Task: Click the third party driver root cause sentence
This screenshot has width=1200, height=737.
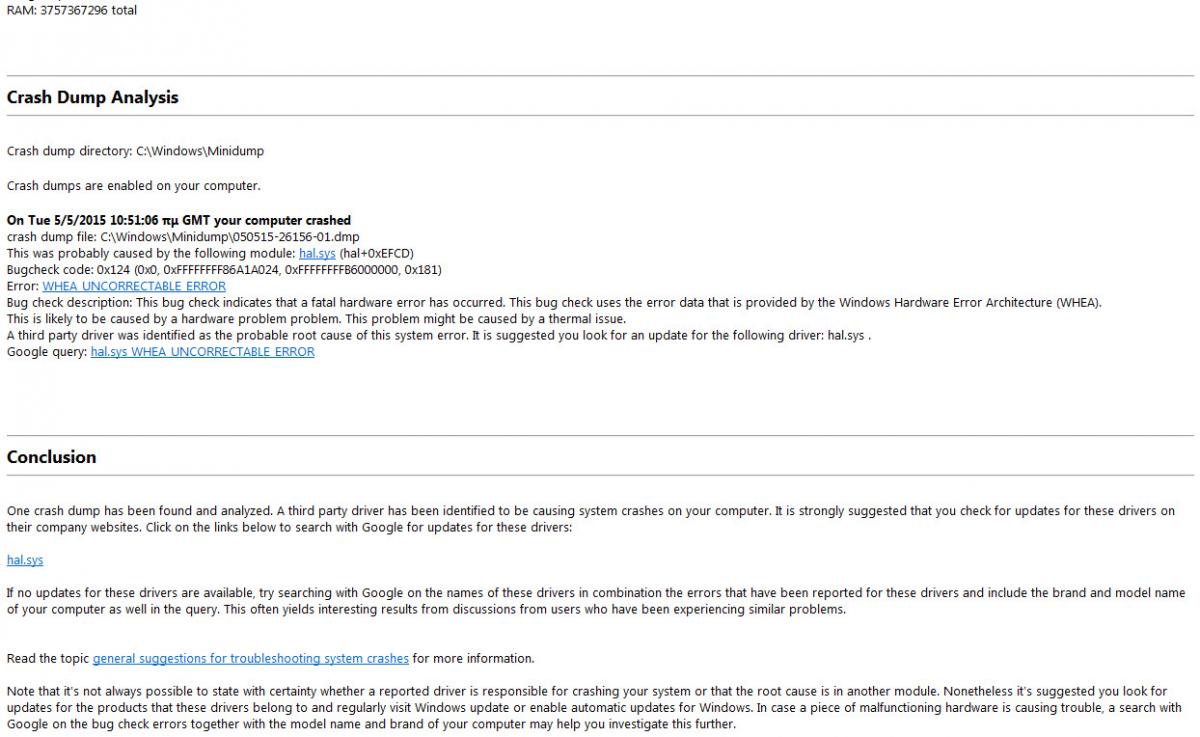Action: (439, 335)
